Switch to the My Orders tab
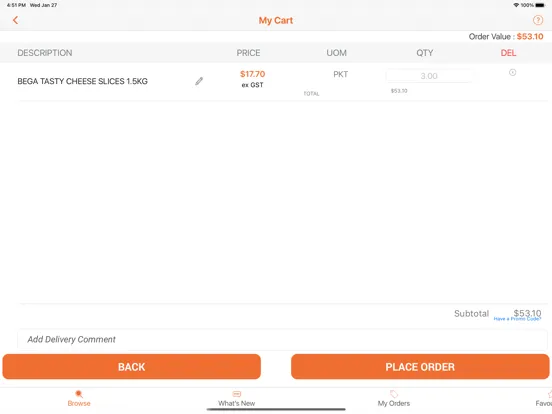The image size is (552, 414). (x=394, y=399)
